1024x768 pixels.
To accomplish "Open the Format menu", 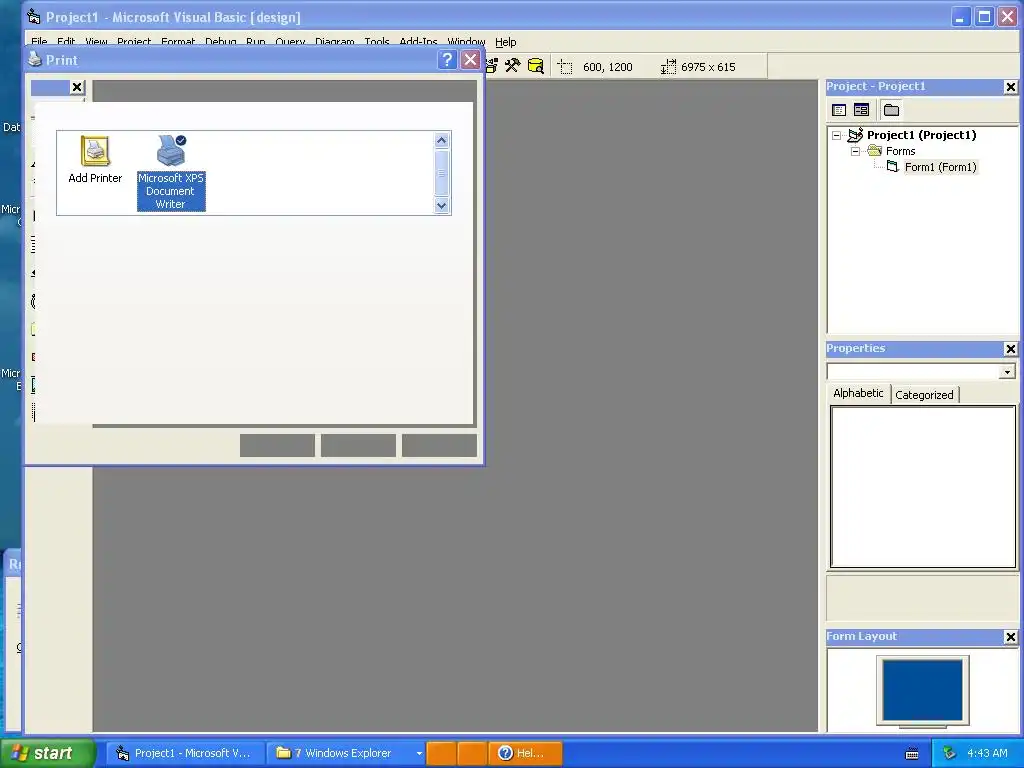I will tap(178, 42).
